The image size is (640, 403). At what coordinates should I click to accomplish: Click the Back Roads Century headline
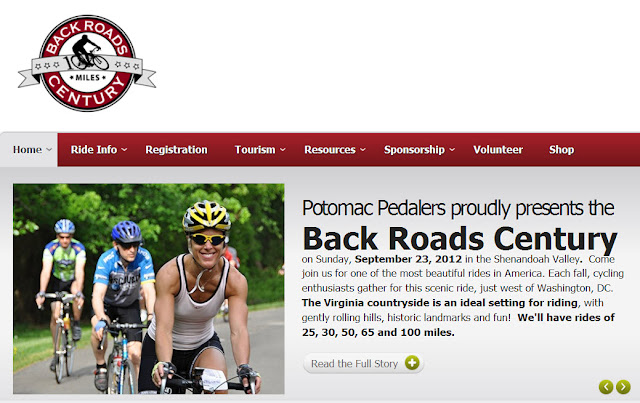click(x=460, y=238)
